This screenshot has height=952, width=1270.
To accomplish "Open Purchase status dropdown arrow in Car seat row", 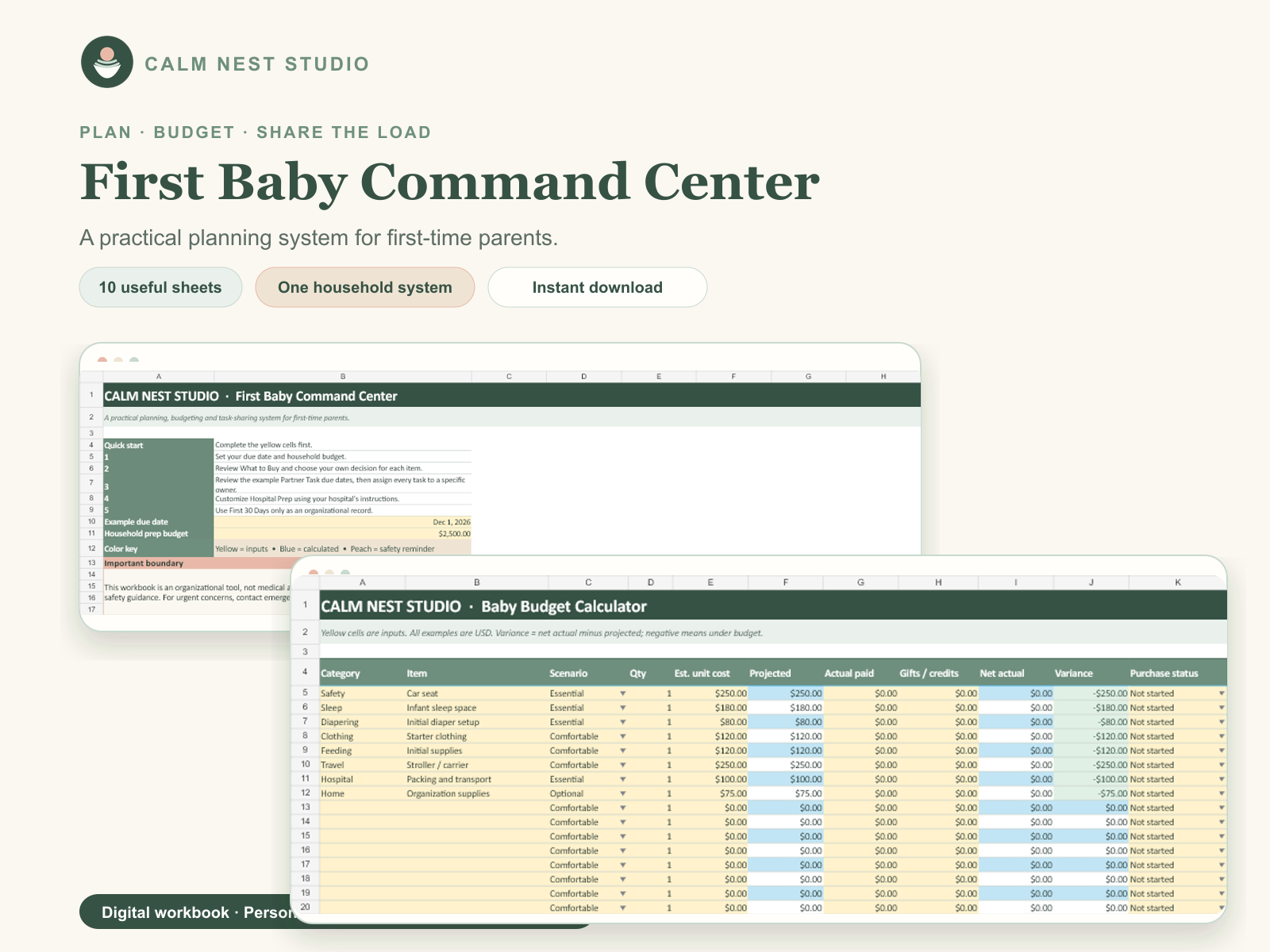I will 1222,693.
